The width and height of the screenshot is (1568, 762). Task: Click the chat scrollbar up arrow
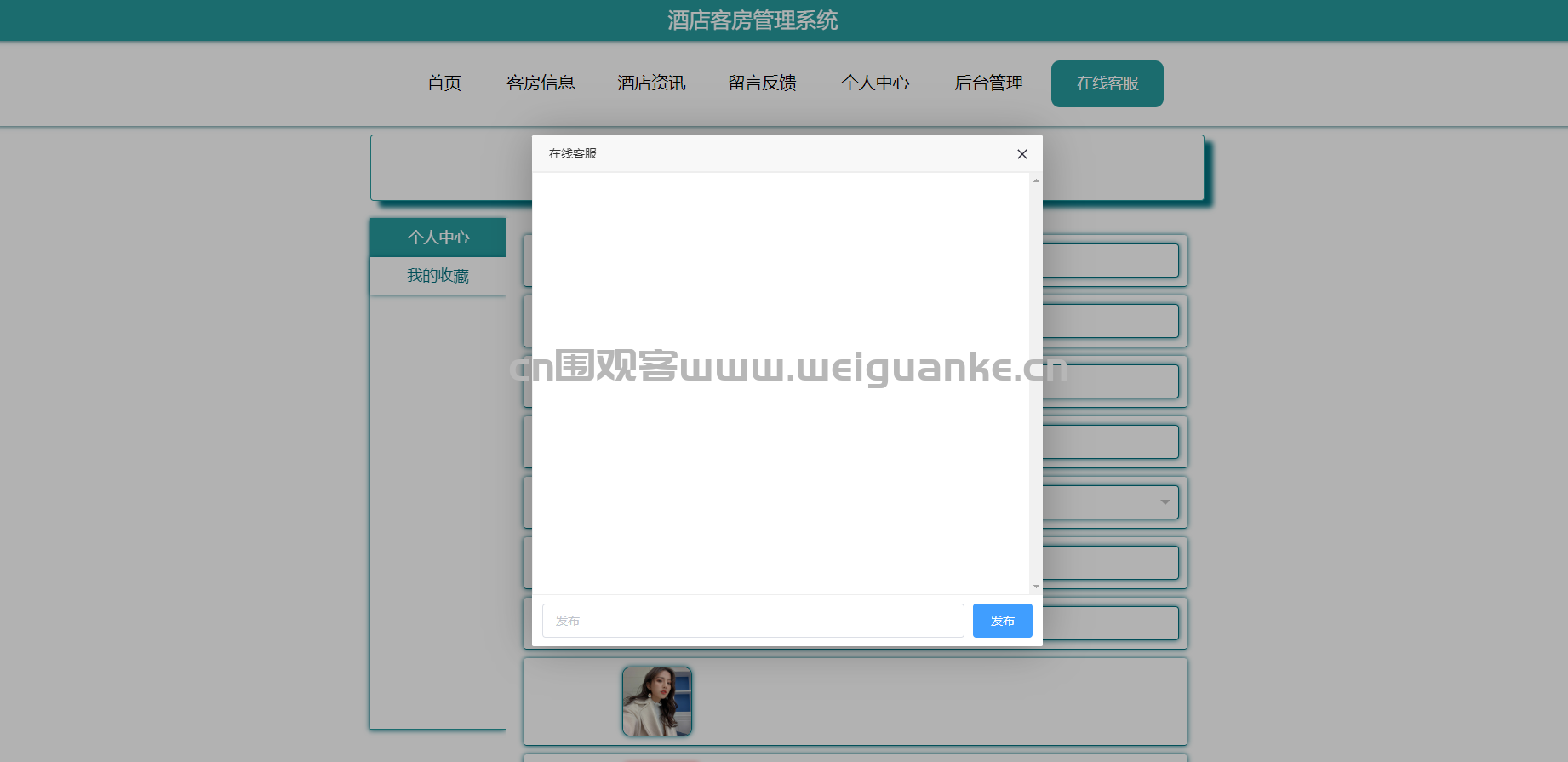[1036, 180]
